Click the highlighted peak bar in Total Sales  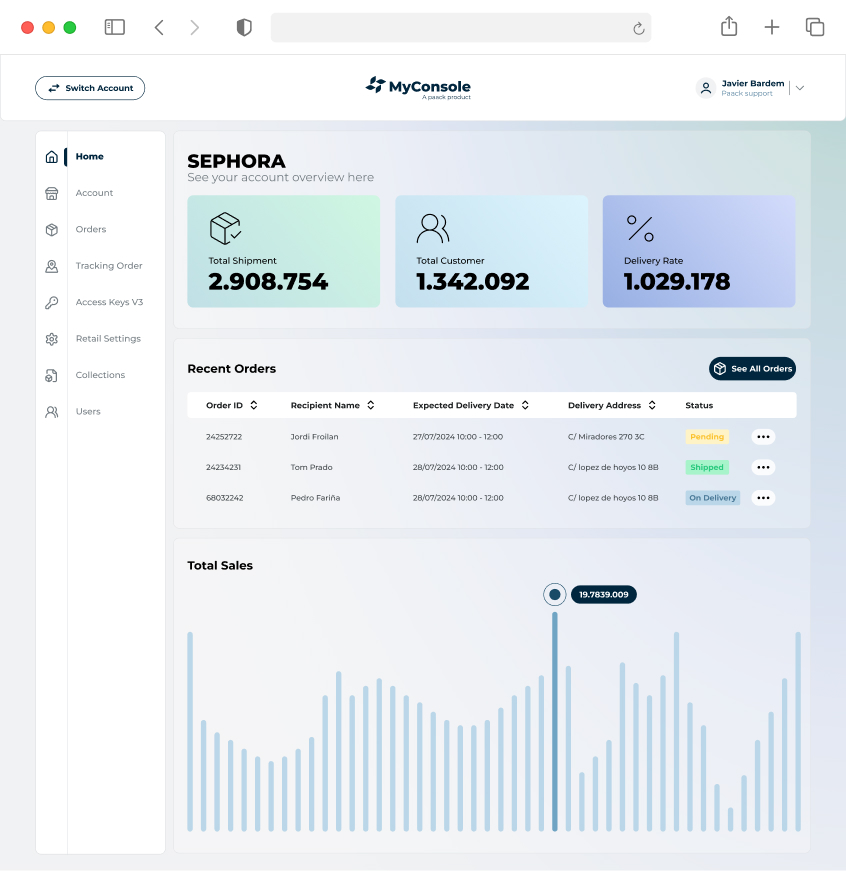[555, 720]
